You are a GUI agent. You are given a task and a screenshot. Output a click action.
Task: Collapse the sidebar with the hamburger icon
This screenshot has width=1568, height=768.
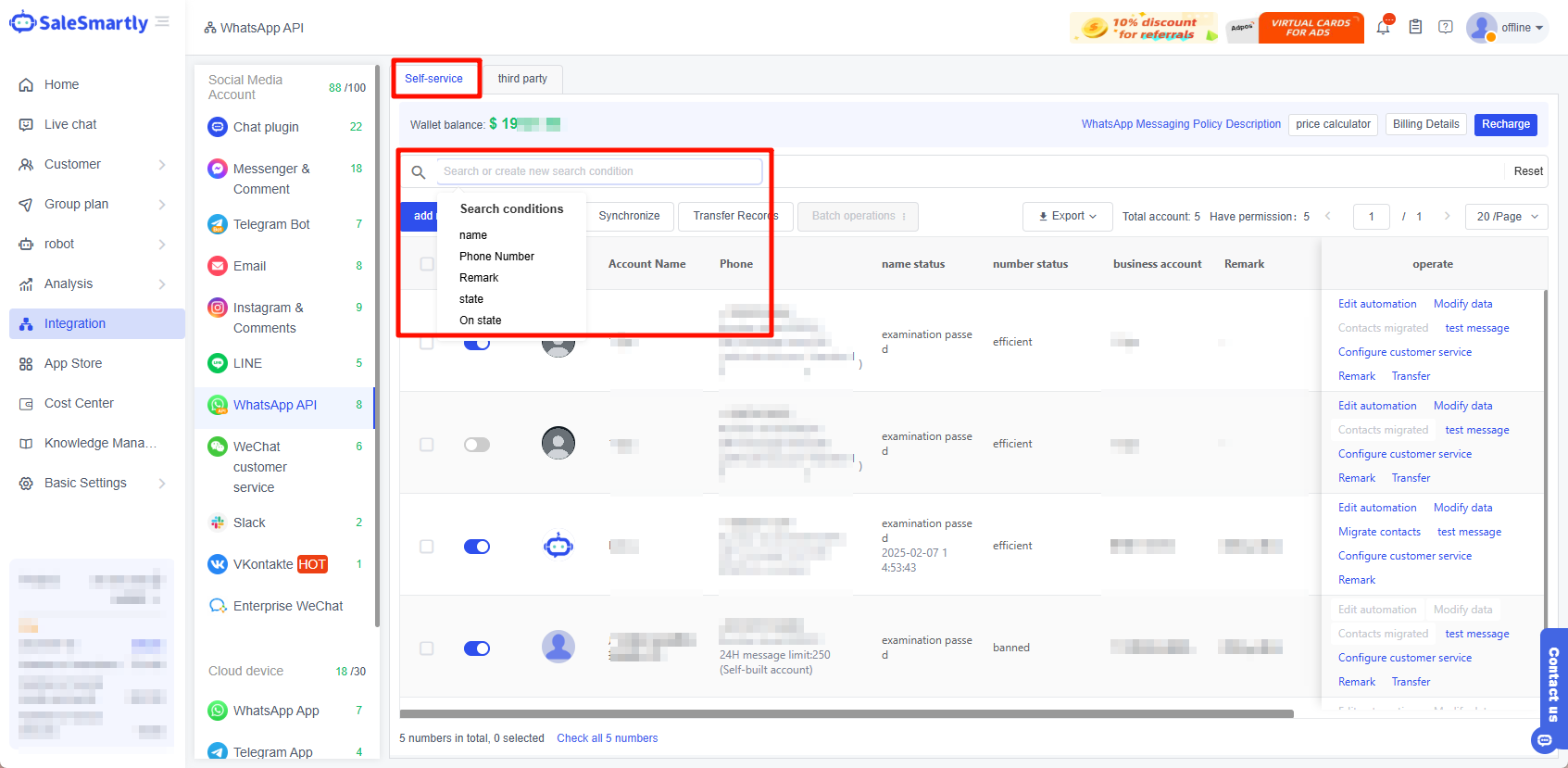162,22
